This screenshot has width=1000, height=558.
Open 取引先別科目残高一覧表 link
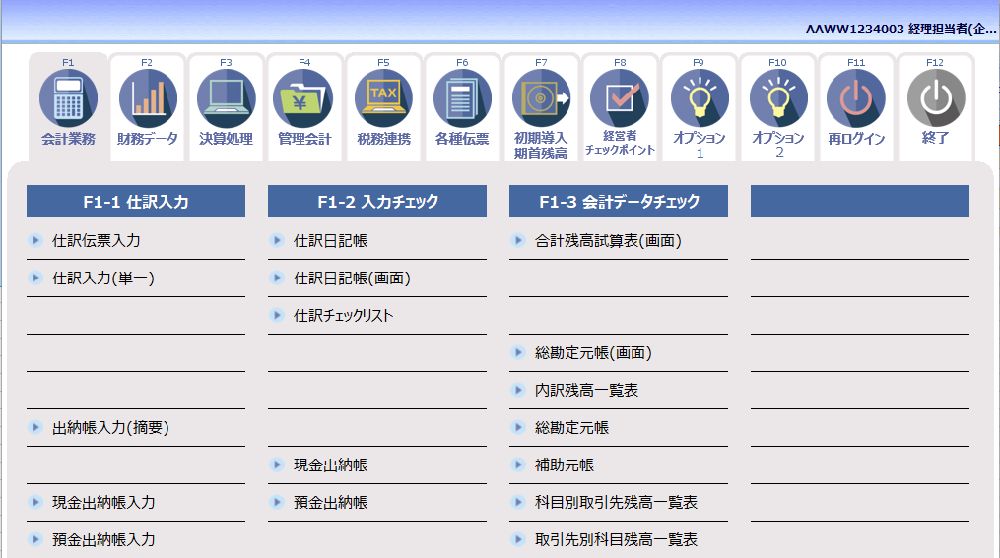[616, 540]
